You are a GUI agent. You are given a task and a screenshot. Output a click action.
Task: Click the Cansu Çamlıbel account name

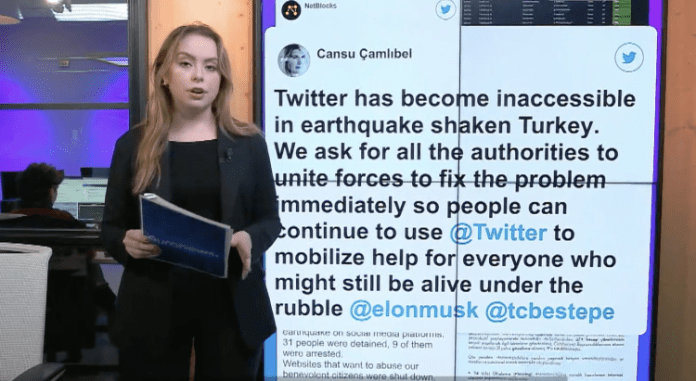point(364,54)
